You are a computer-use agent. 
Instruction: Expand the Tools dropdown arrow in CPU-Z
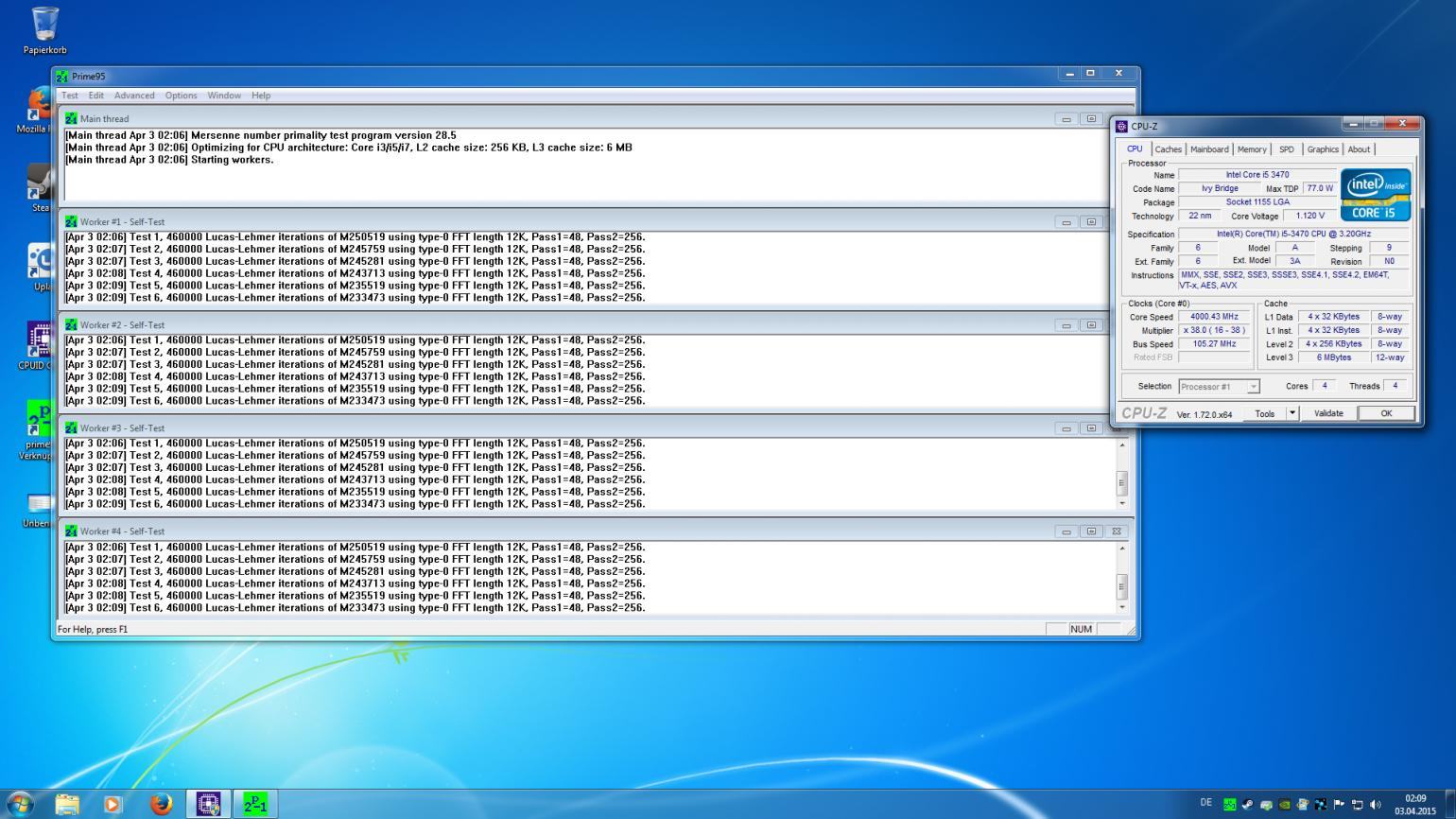1292,413
